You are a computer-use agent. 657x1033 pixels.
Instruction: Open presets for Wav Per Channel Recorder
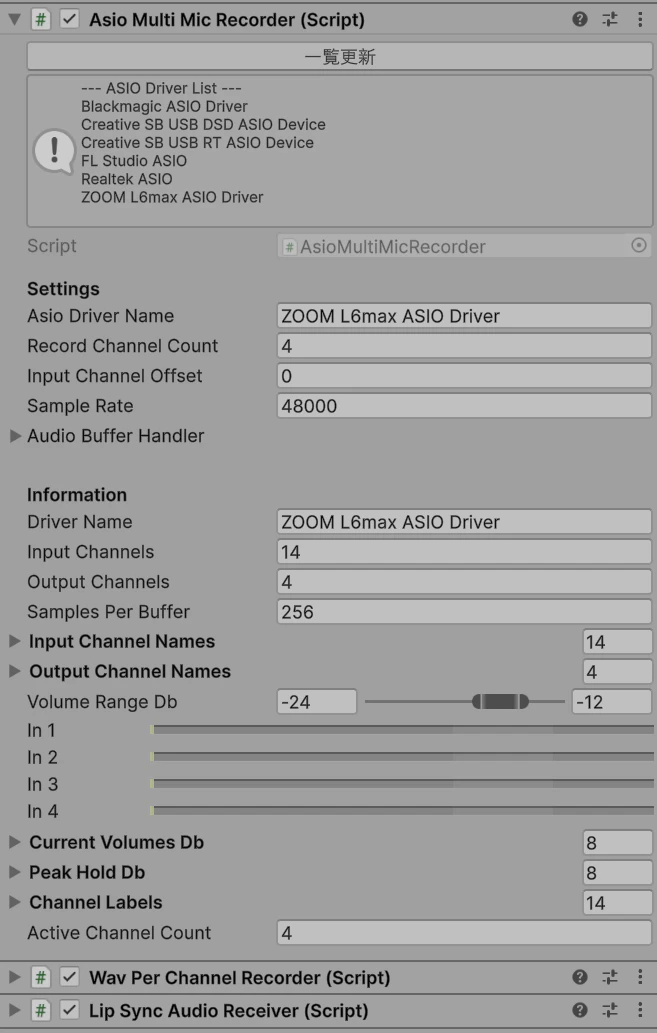610,977
